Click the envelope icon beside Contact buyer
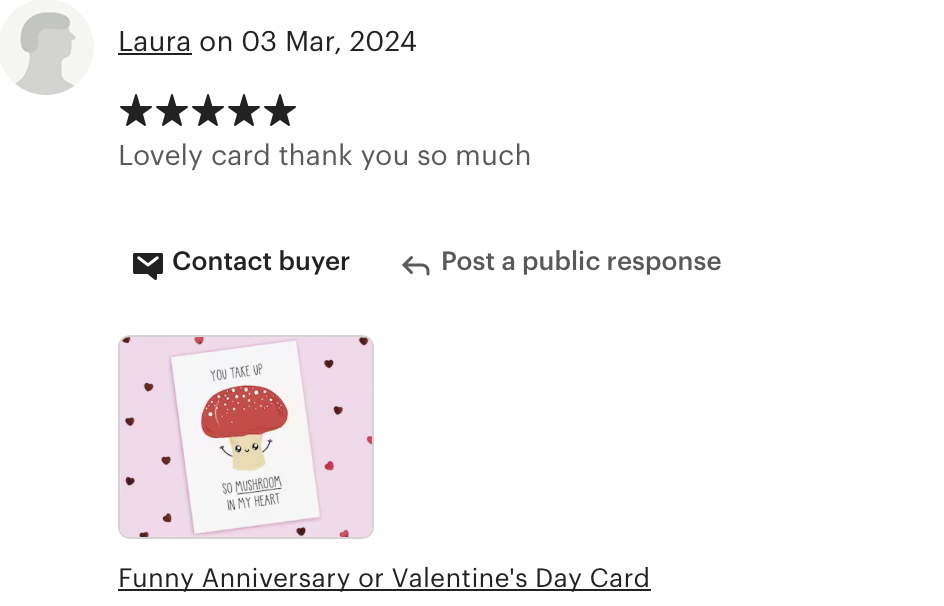 click(x=148, y=265)
